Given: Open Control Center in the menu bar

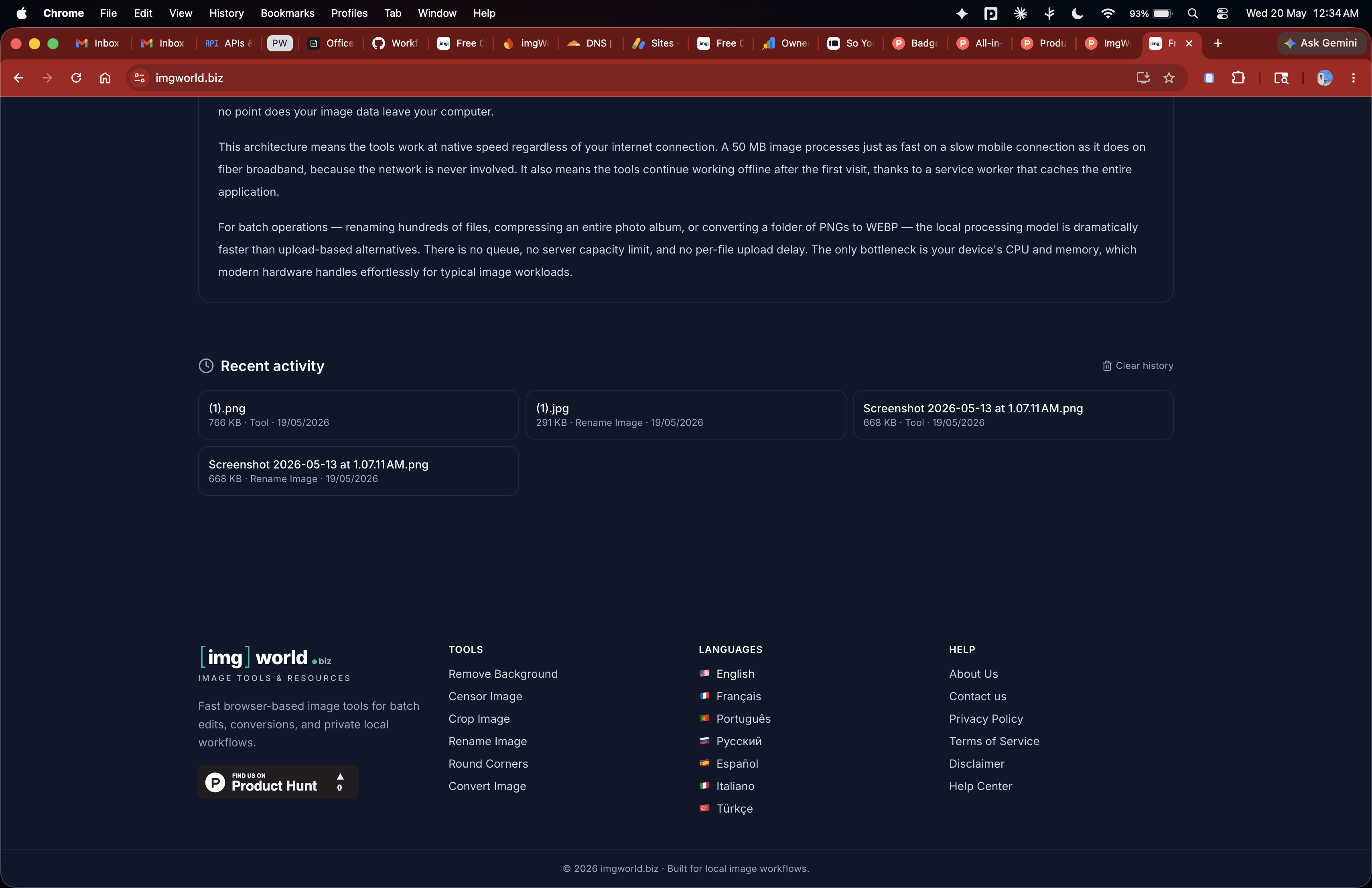Looking at the screenshot, I should 1222,13.
